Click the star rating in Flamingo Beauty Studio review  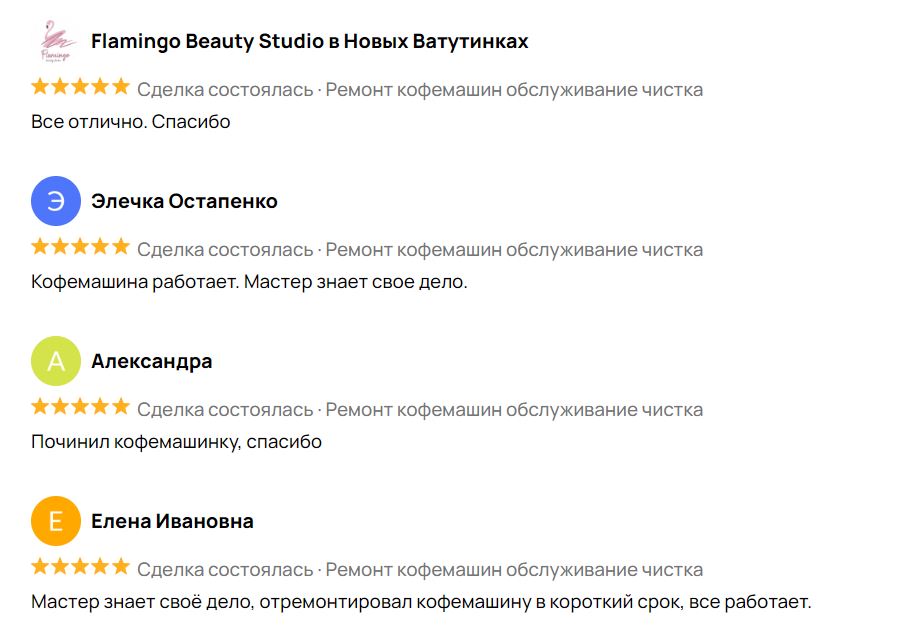pyautogui.click(x=81, y=87)
